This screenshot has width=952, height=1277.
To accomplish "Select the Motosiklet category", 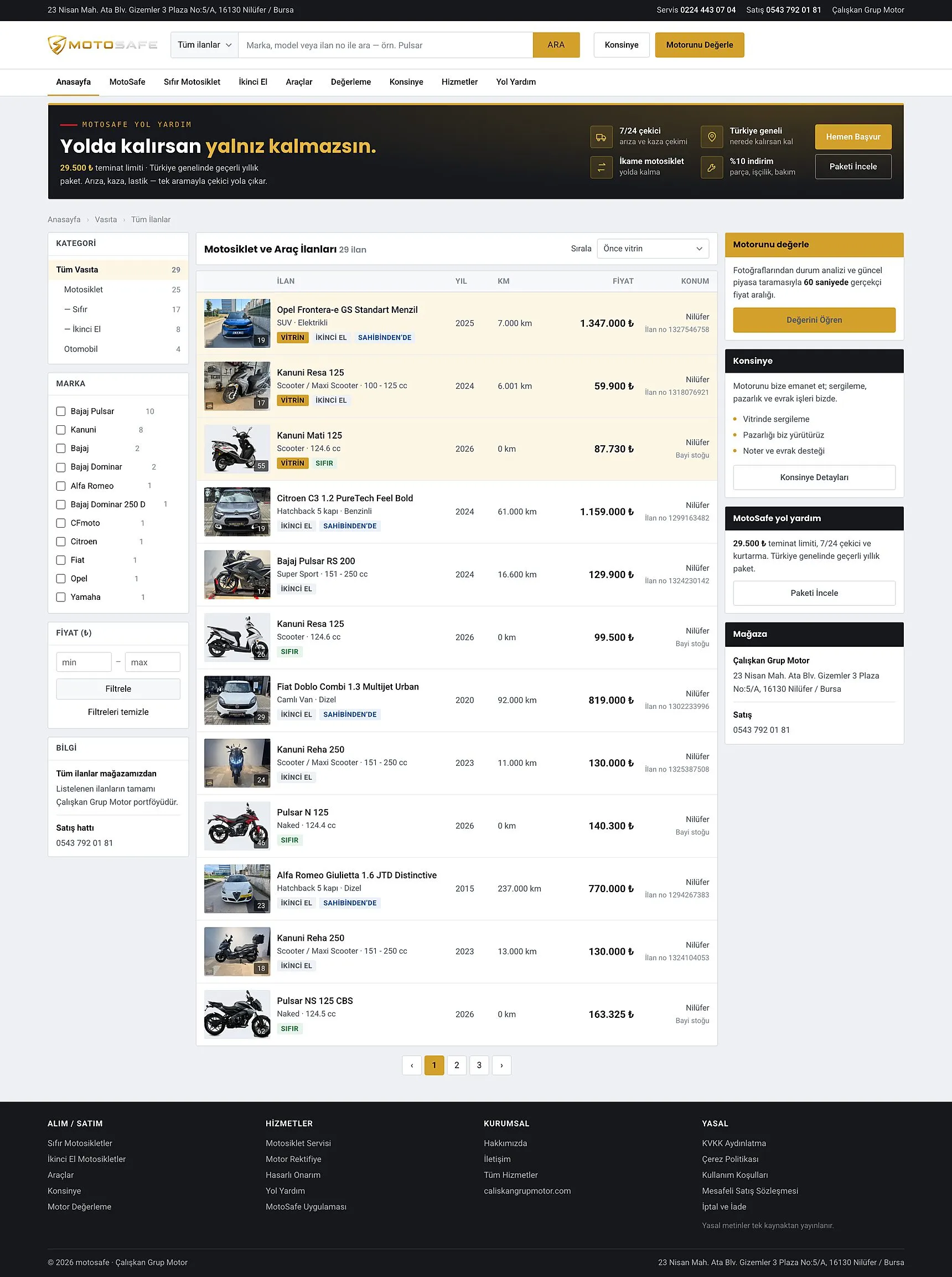I will click(x=118, y=290).
